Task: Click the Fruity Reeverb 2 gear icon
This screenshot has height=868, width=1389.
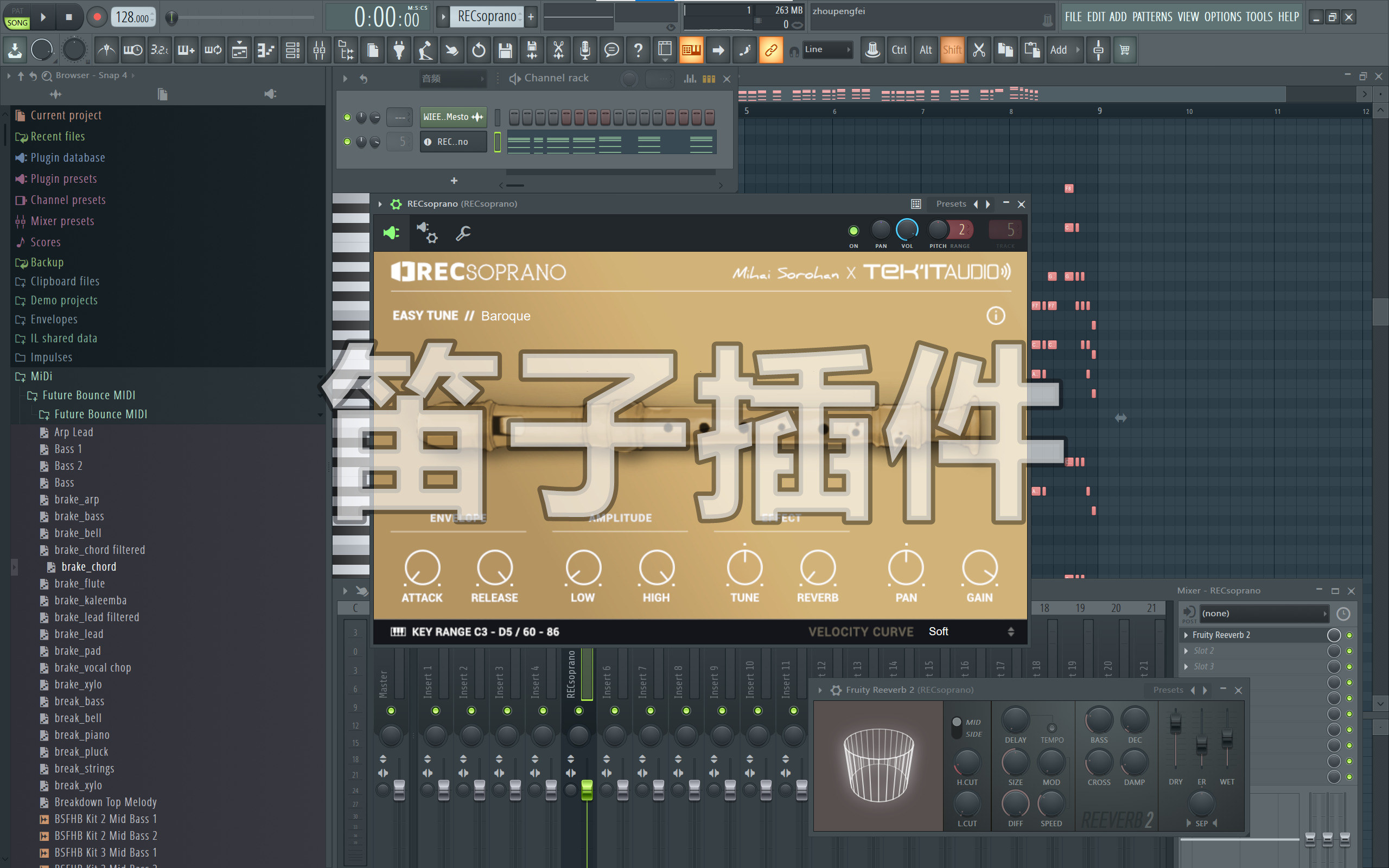Action: click(836, 690)
